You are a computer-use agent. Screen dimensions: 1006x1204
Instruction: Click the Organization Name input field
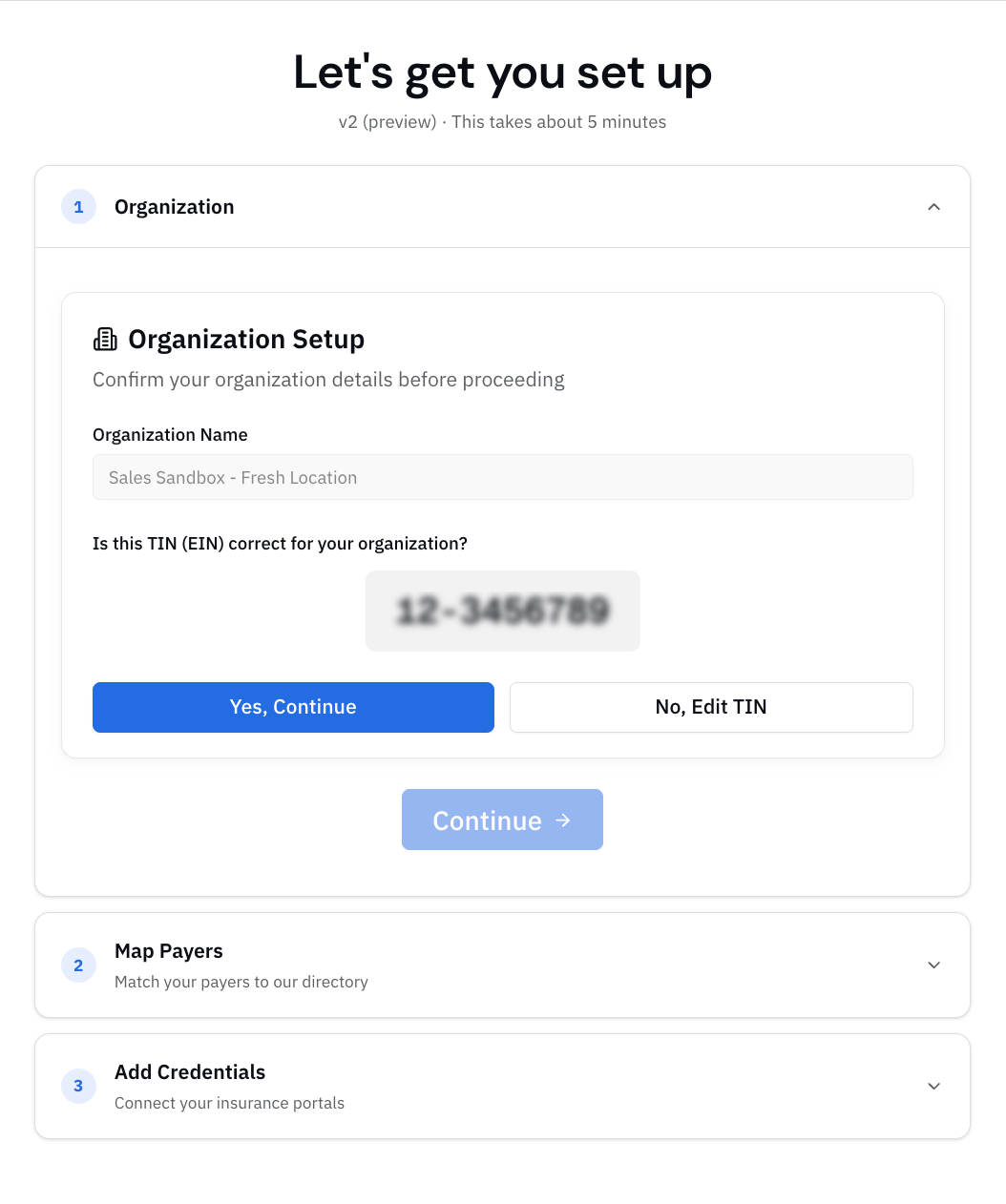pyautogui.click(x=503, y=477)
